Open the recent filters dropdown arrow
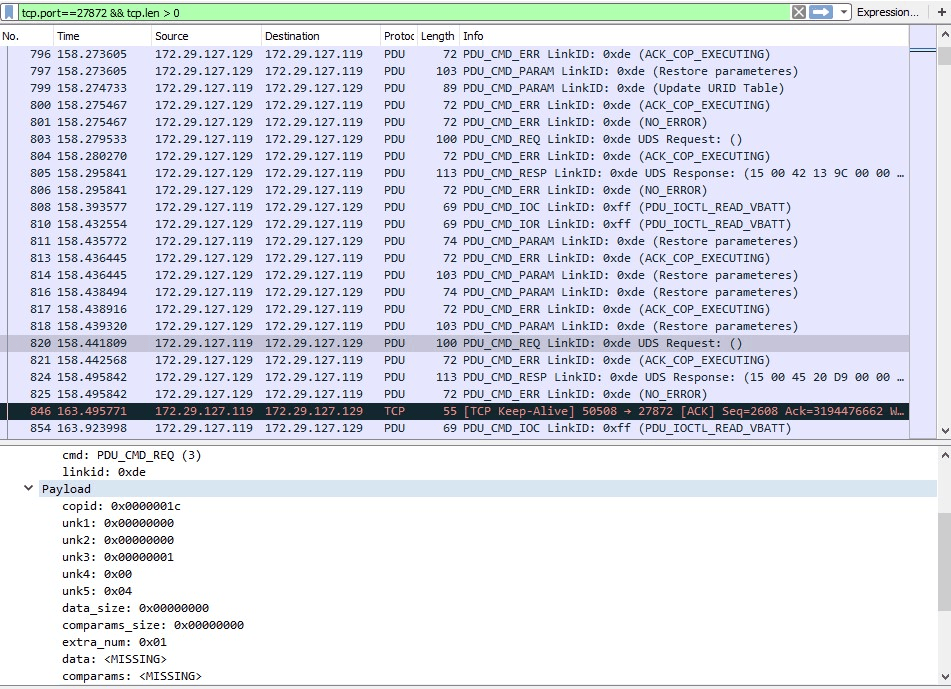This screenshot has width=951, height=689. (844, 12)
